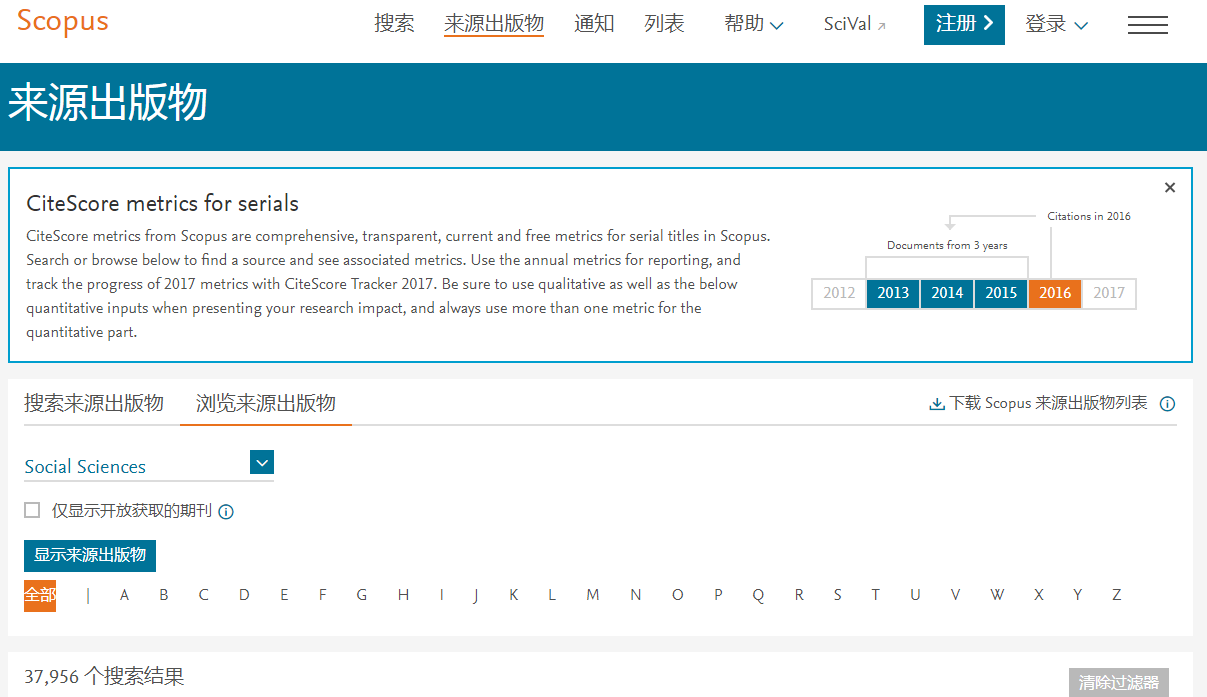Click the info icon next to download list

pos(1167,404)
